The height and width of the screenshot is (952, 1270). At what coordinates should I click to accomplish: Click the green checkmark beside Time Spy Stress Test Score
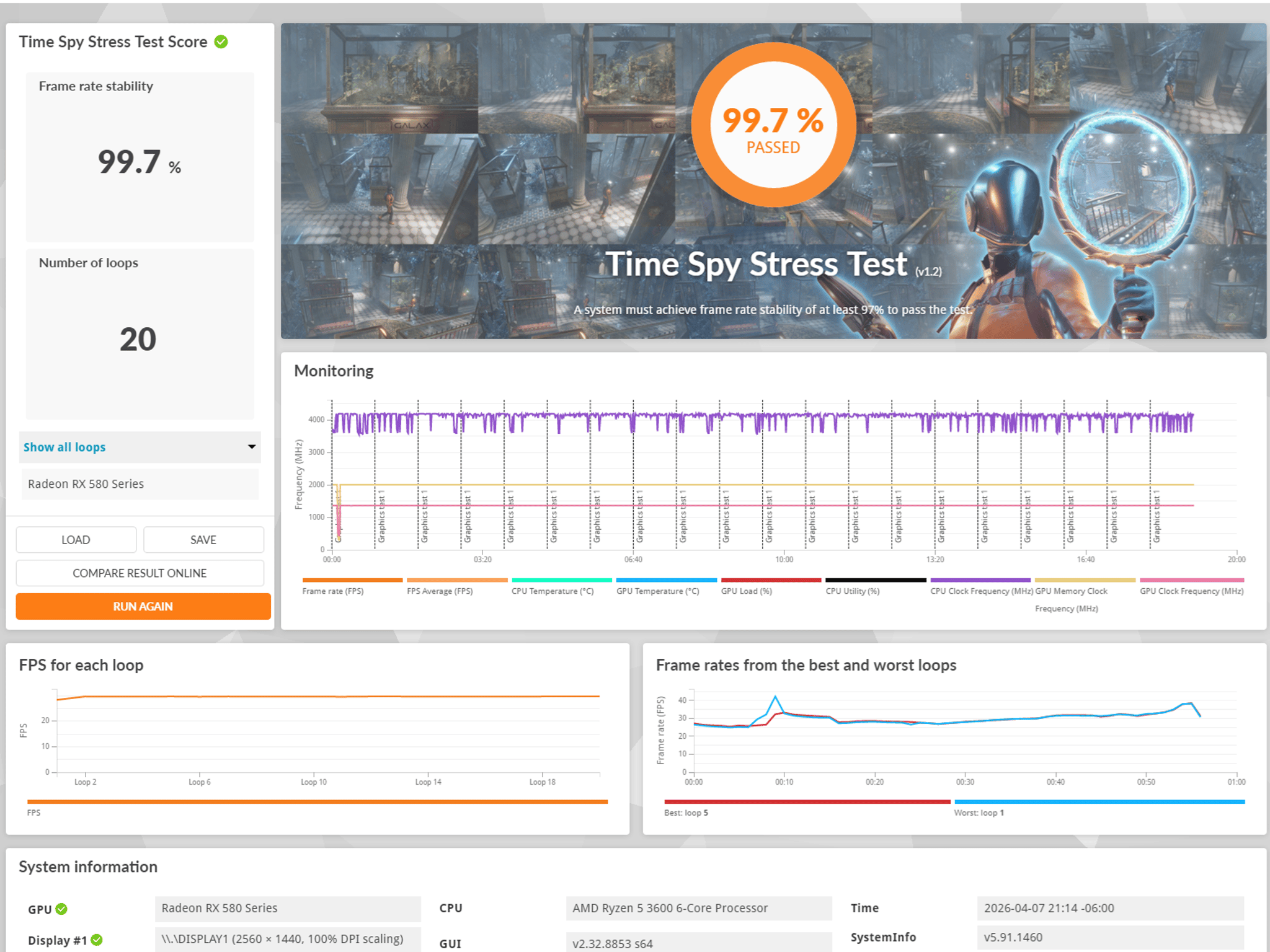click(221, 42)
